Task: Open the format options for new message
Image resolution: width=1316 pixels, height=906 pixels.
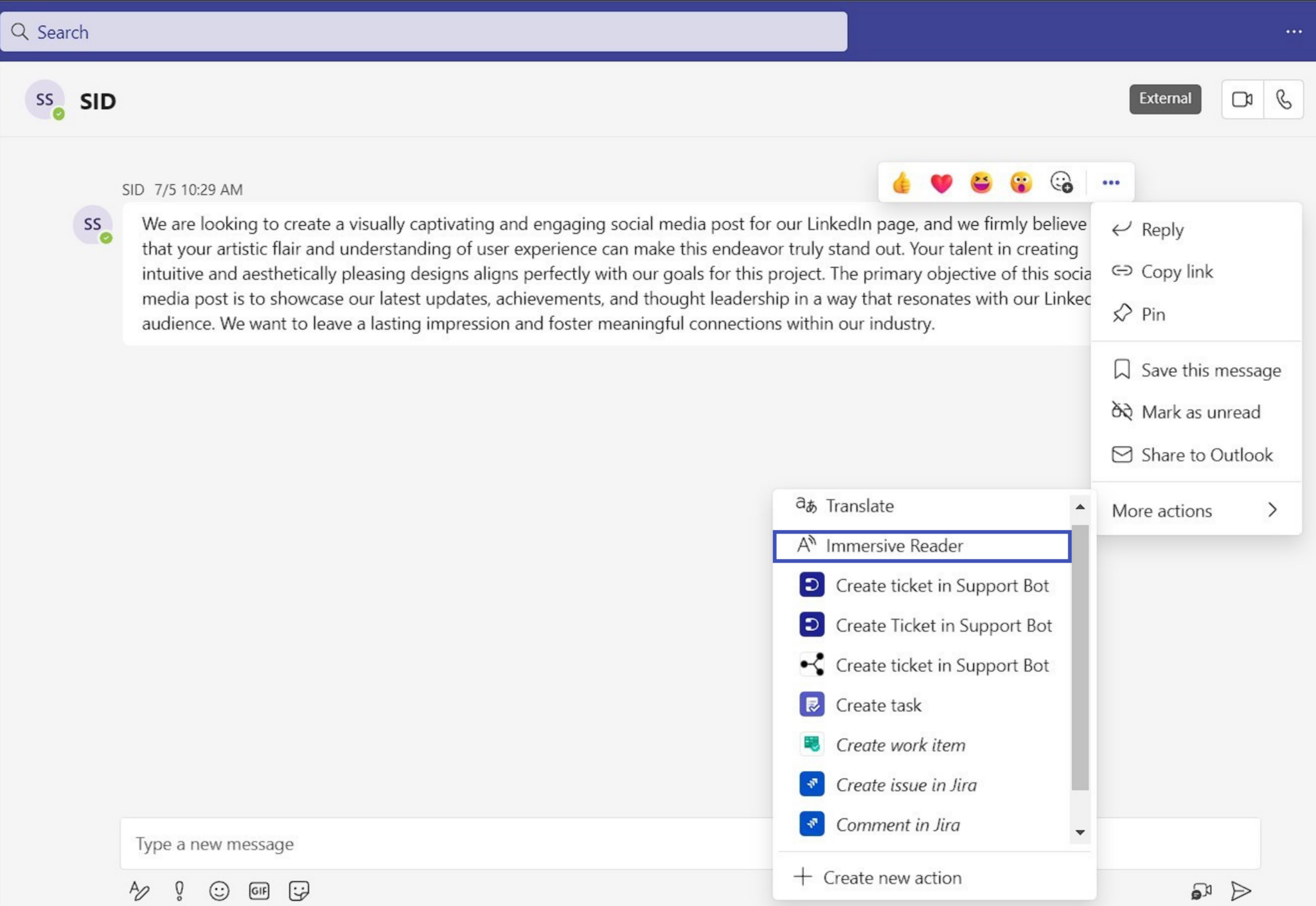Action: [x=139, y=891]
